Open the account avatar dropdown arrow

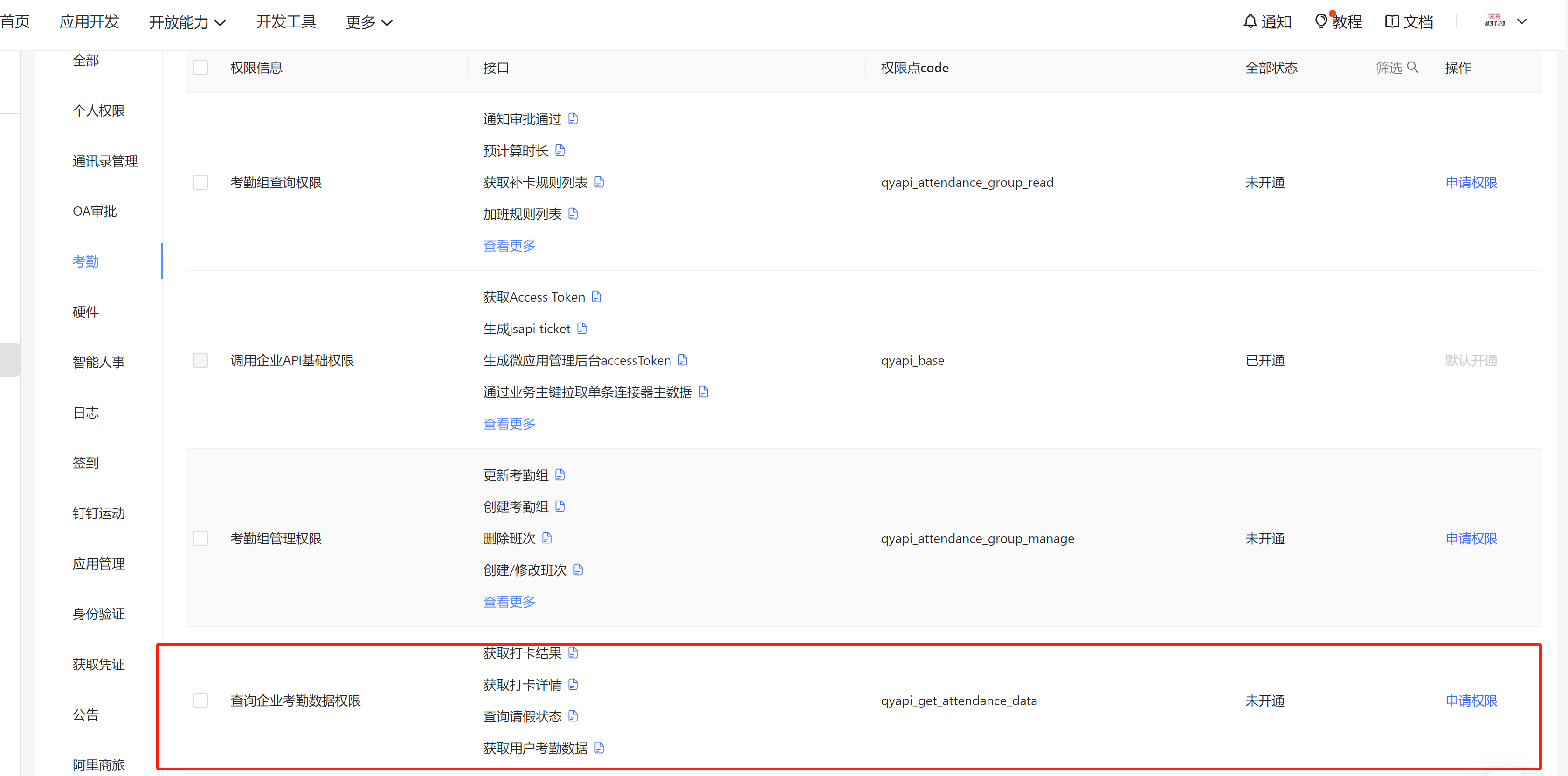[1522, 22]
